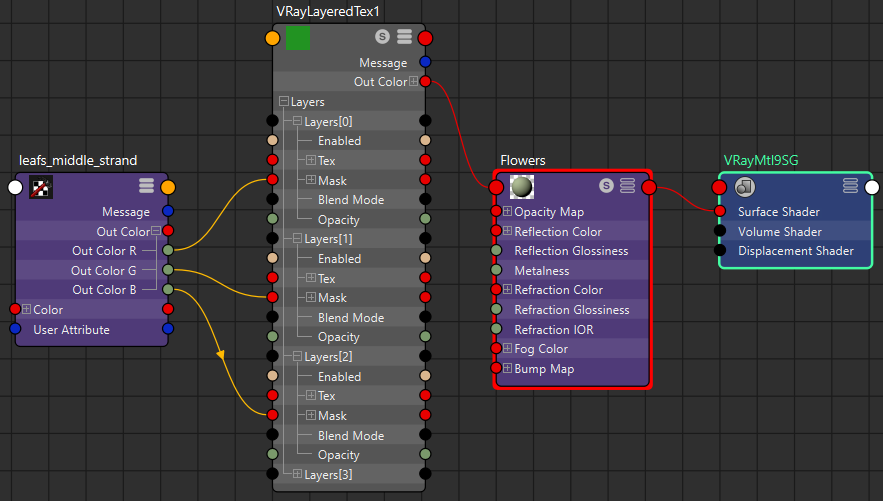The image size is (883, 501).
Task: Click the white input port of leafs_middle_strand
Action: (15, 187)
